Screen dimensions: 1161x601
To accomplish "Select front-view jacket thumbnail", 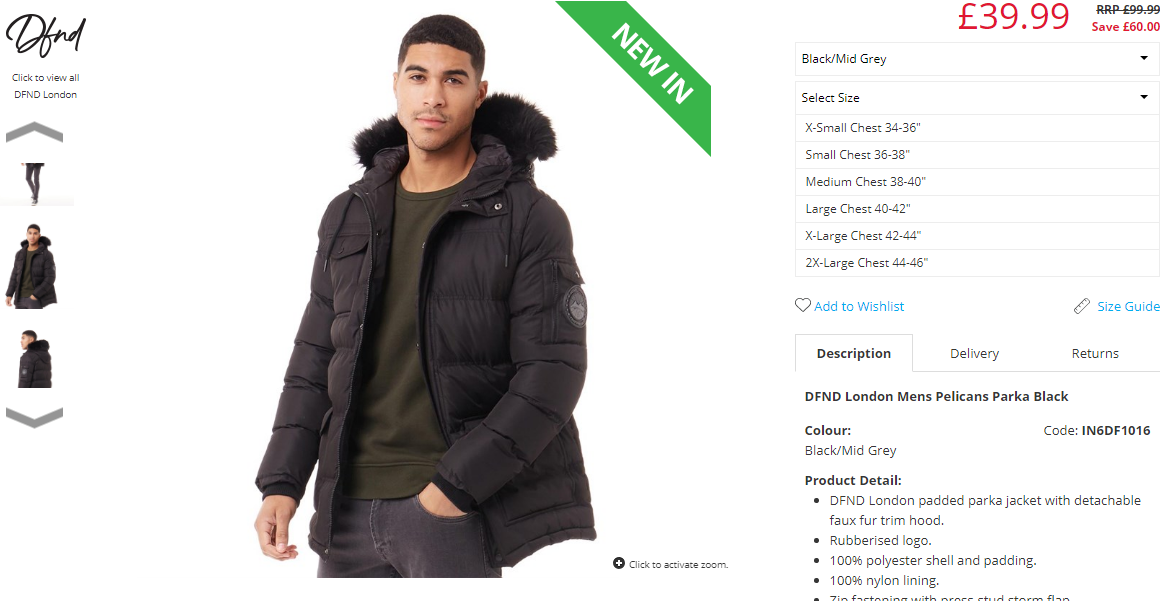I will click(x=31, y=266).
